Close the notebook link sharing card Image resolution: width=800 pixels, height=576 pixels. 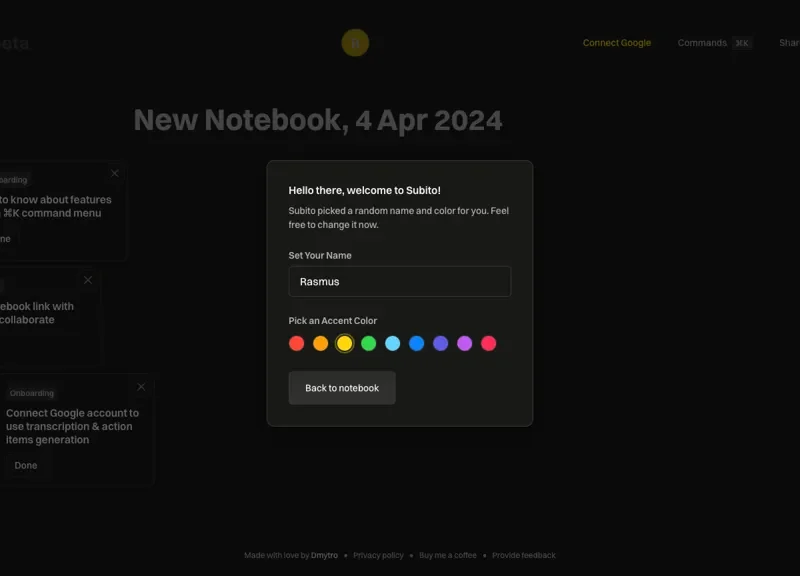(88, 280)
